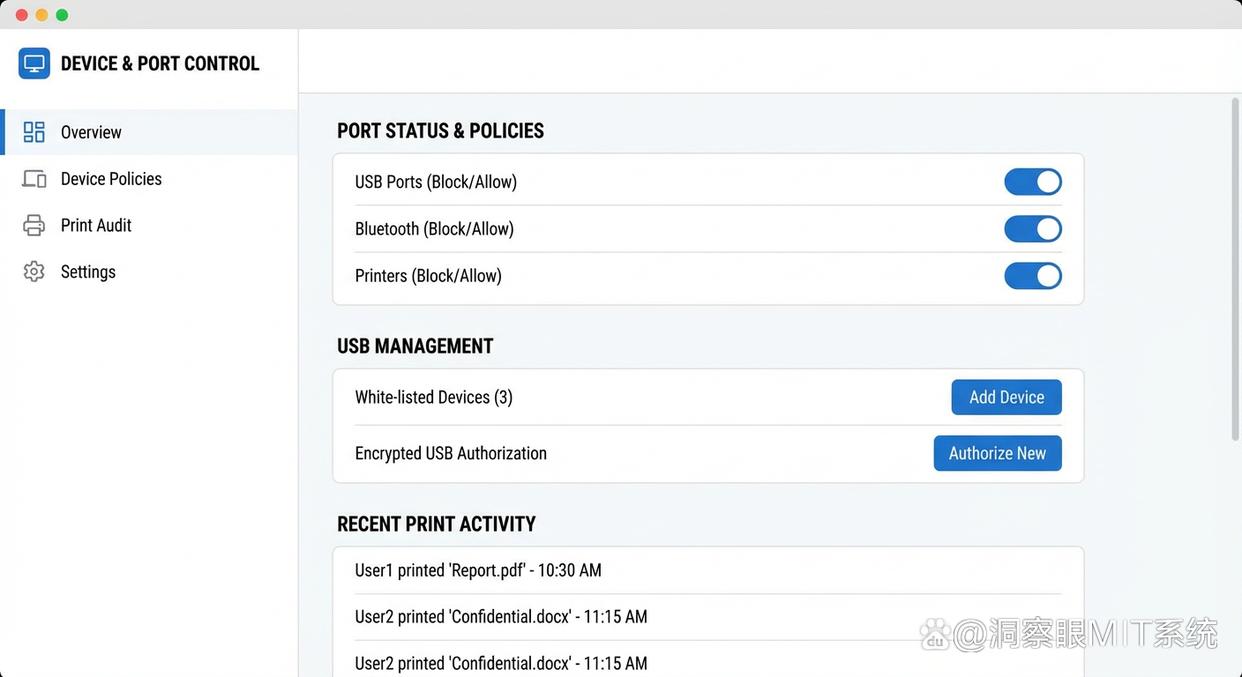
Task: Click the green maximize window button
Action: coord(62,15)
